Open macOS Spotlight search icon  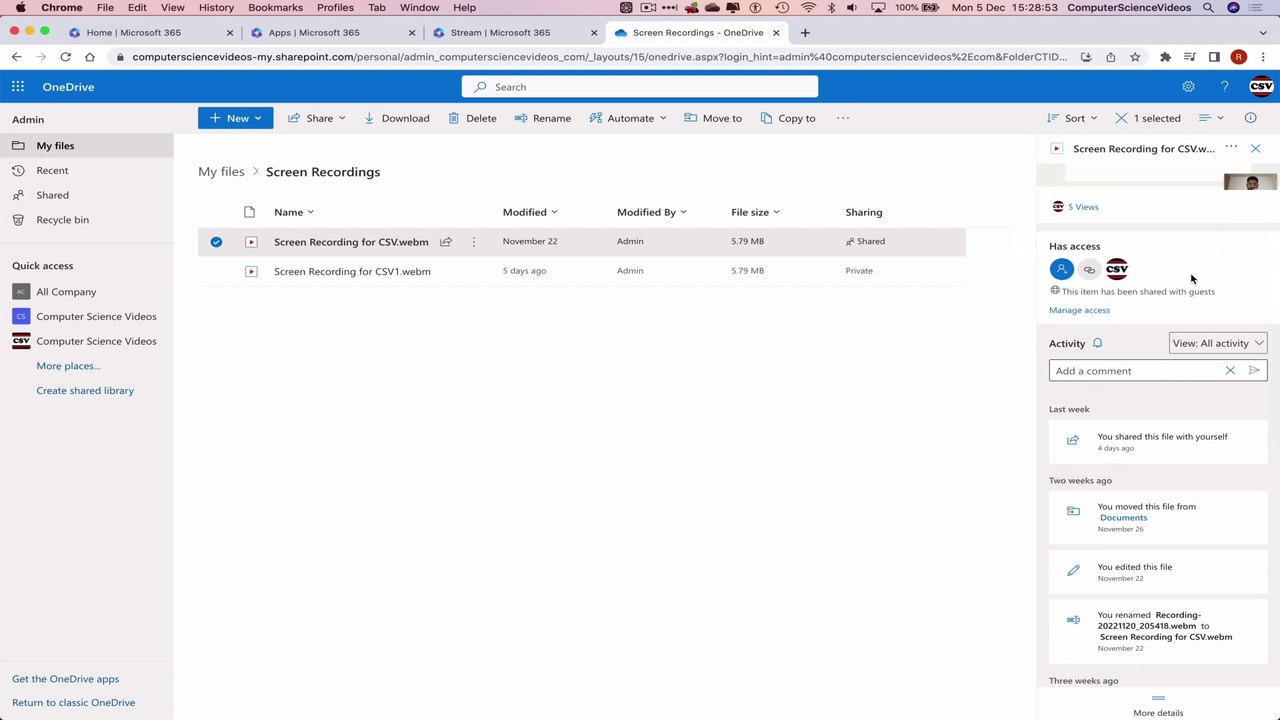(1208, 7)
